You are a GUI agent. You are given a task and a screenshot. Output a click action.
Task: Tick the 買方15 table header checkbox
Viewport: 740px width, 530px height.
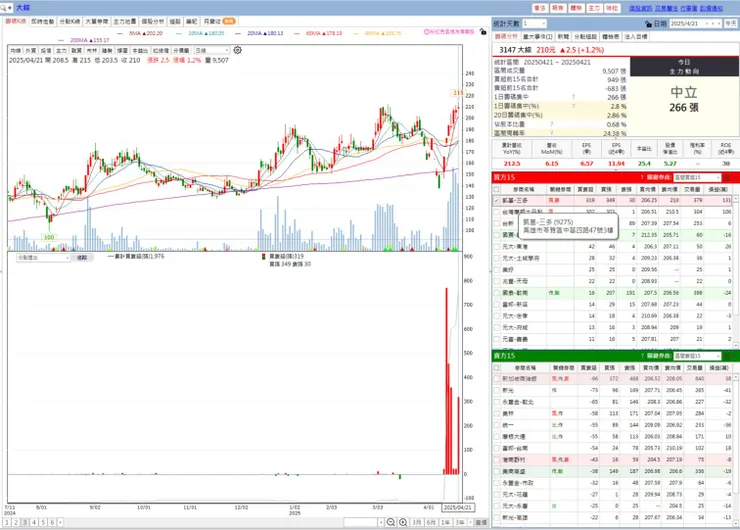point(496,189)
